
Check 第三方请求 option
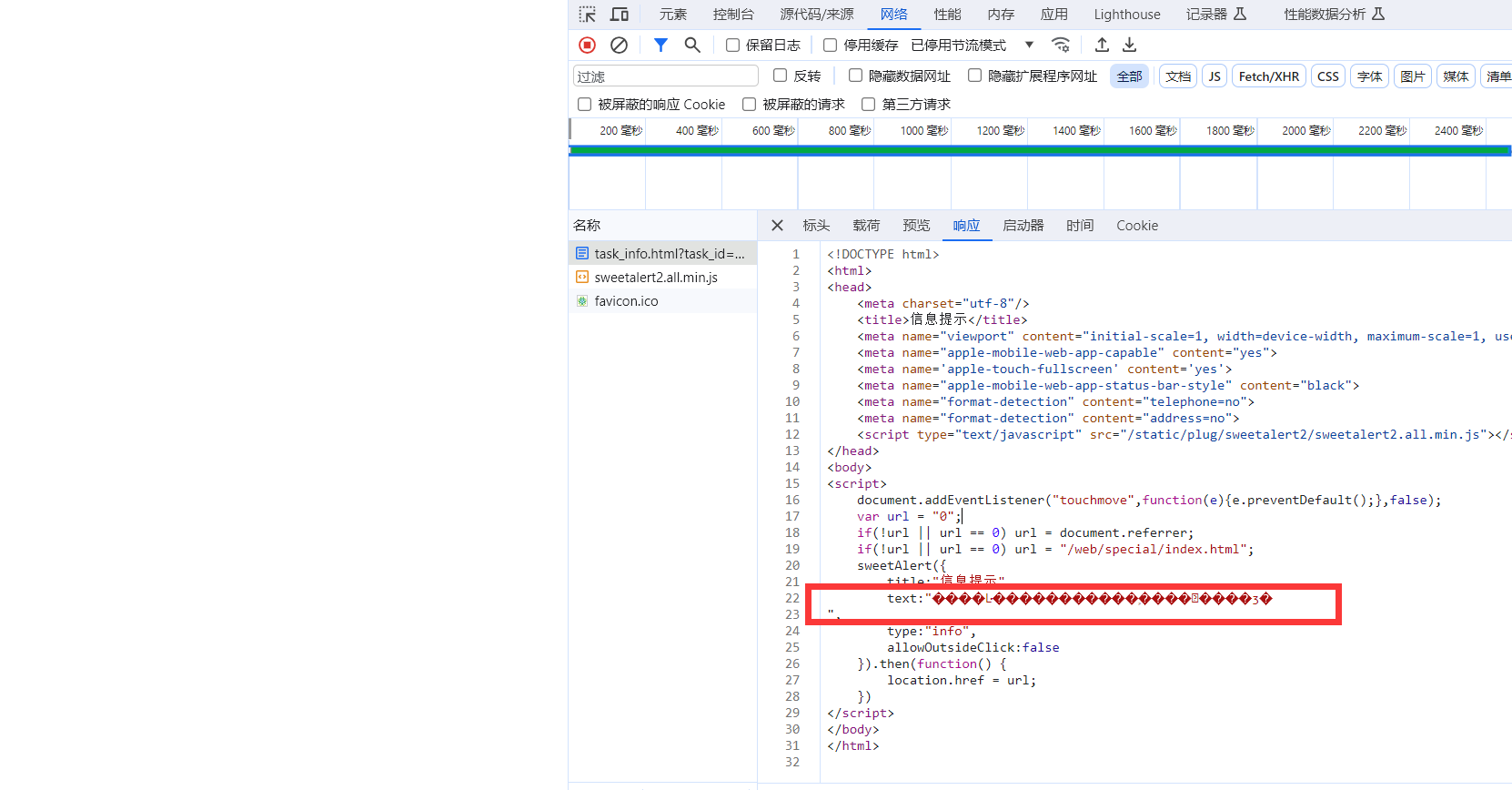[x=868, y=104]
